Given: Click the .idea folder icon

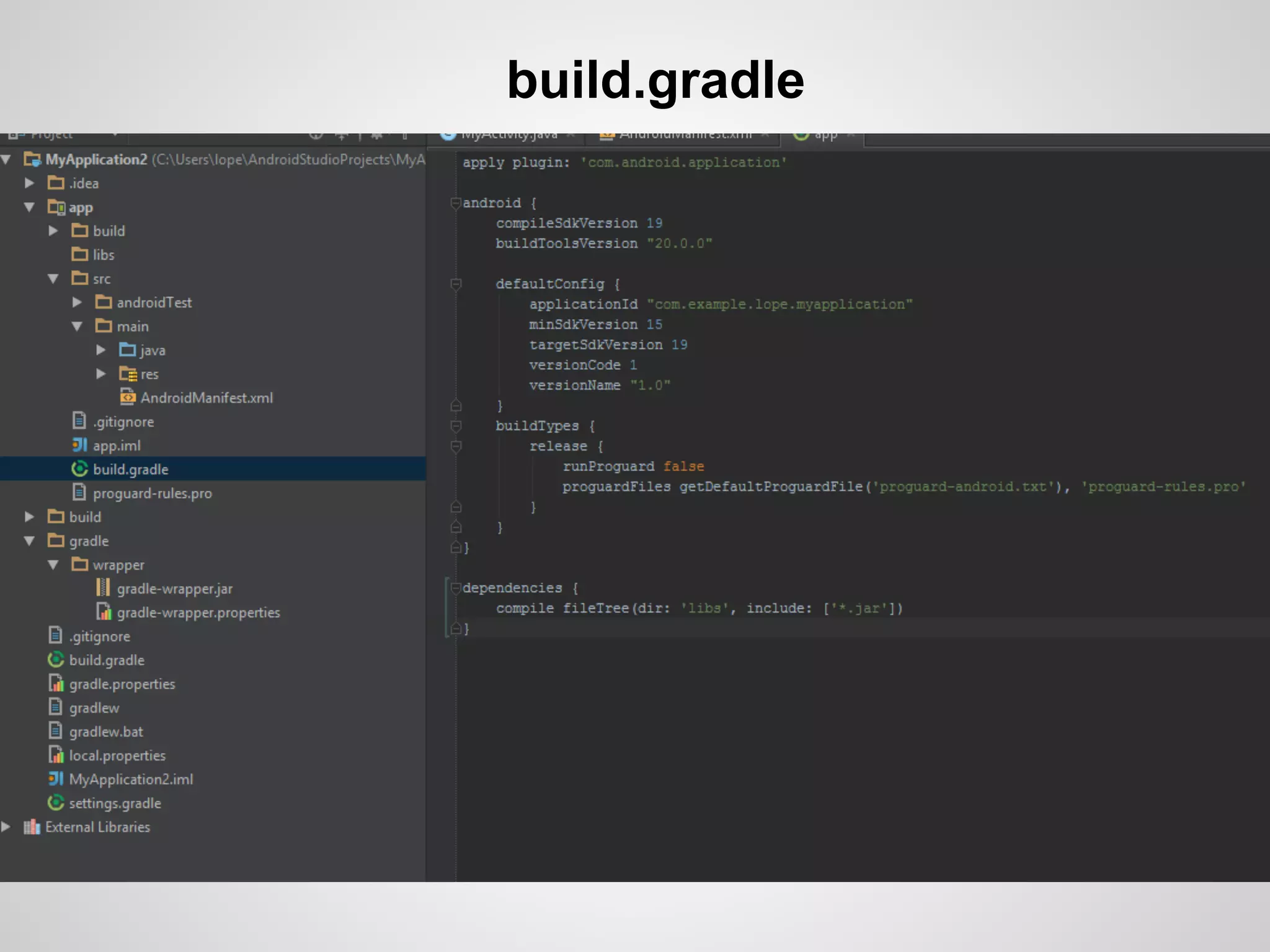Looking at the screenshot, I should (x=56, y=183).
